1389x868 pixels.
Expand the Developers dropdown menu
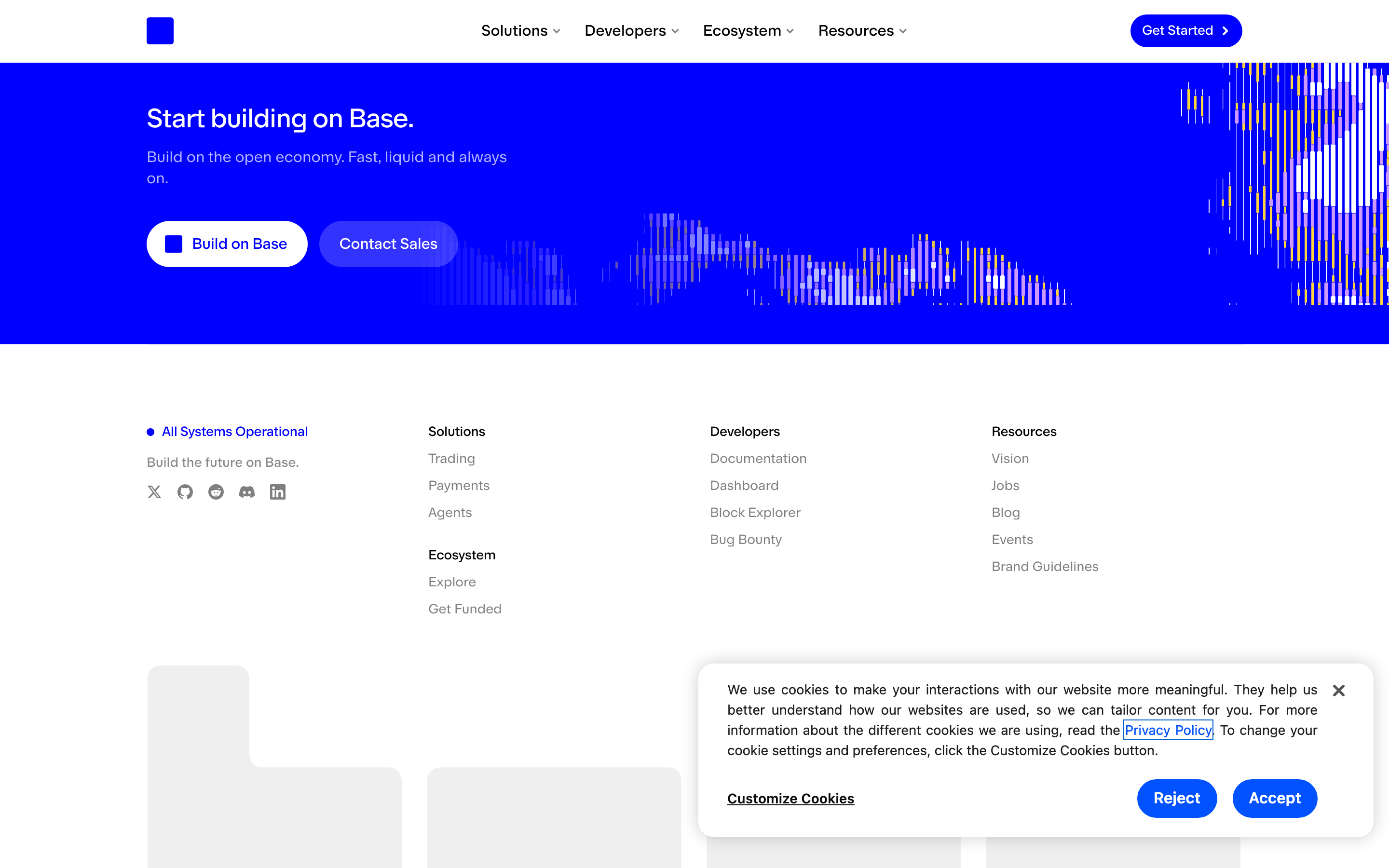[x=631, y=31]
